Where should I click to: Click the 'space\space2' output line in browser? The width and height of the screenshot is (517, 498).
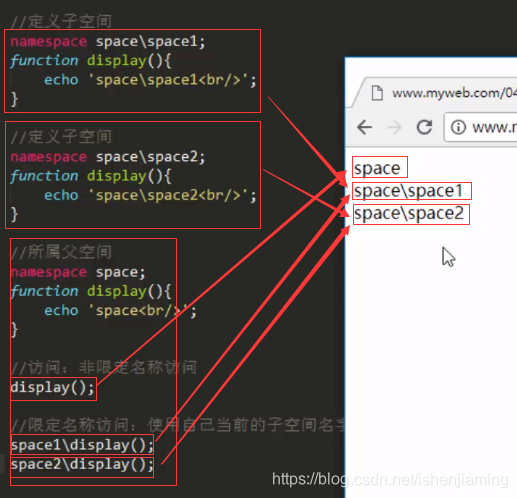point(409,213)
